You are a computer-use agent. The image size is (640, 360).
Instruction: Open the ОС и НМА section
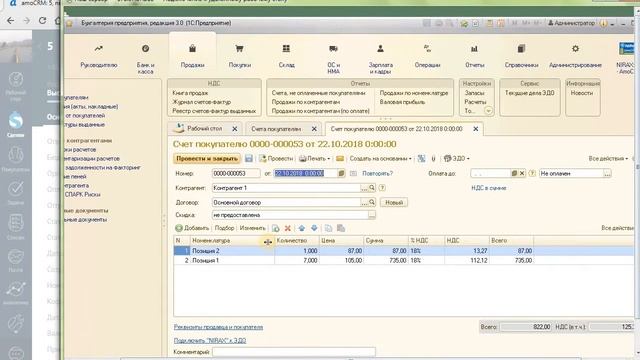point(333,59)
